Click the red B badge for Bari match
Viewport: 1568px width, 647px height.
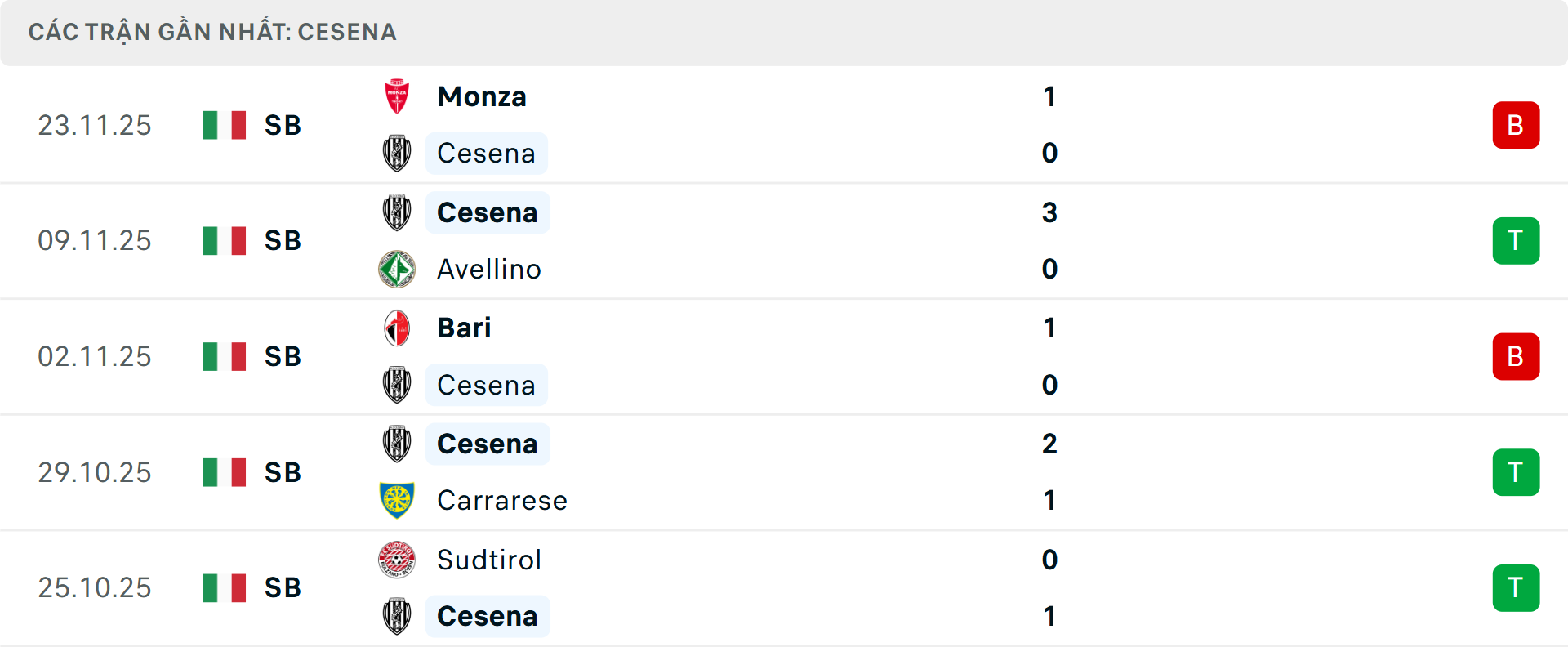point(1516,356)
